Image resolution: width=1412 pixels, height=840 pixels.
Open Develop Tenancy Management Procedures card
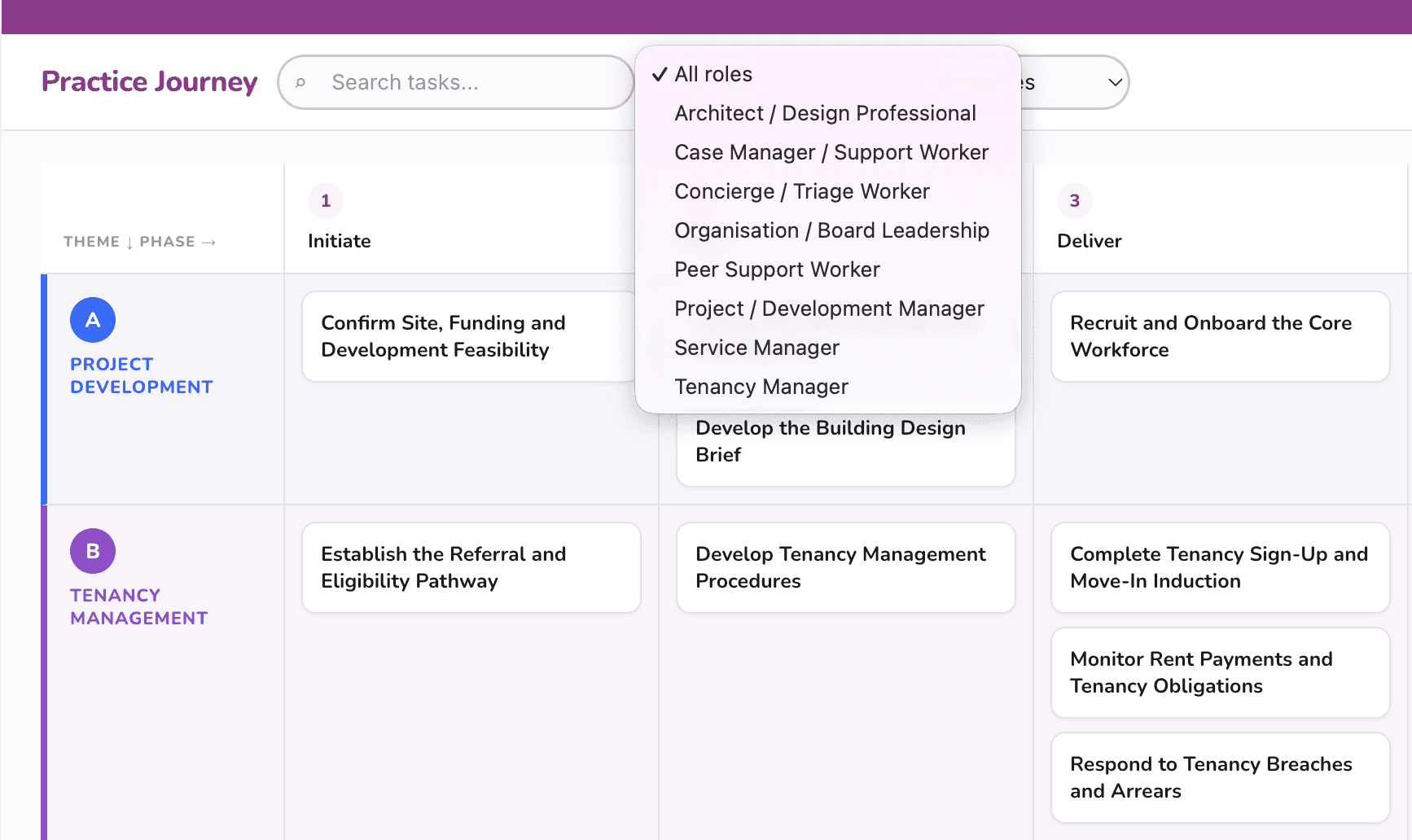(846, 567)
